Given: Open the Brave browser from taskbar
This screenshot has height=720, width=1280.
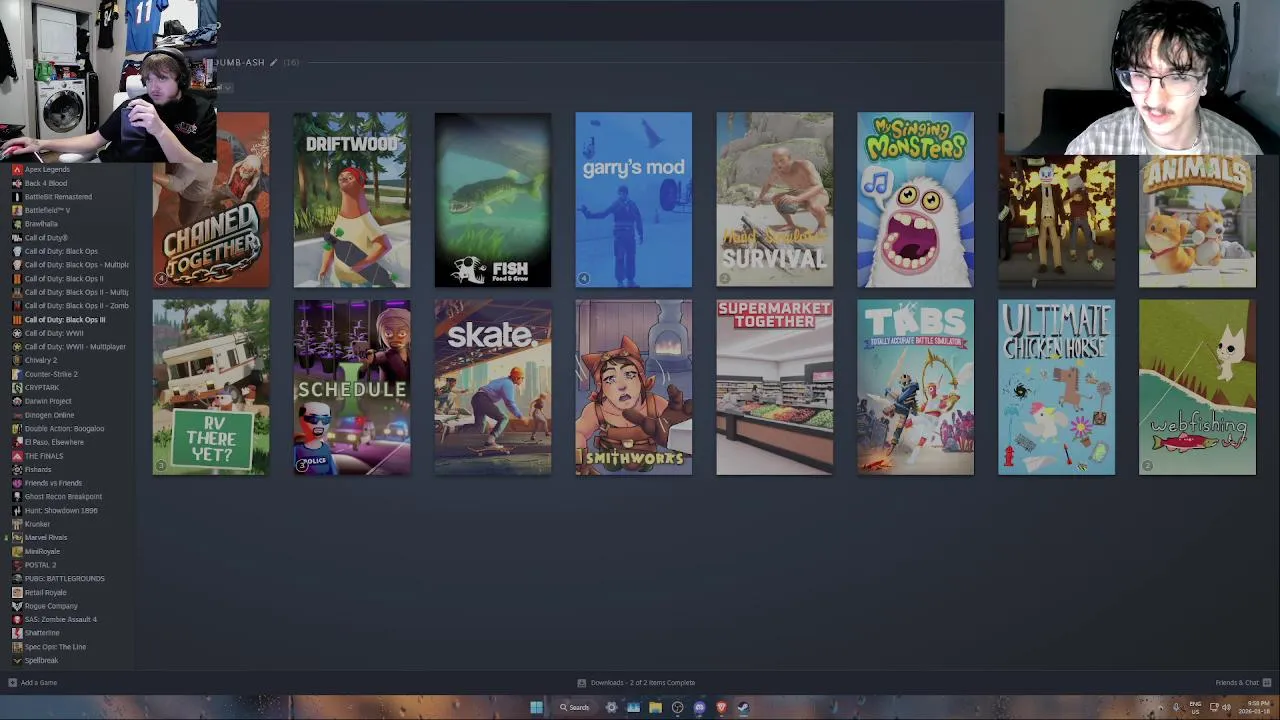Looking at the screenshot, I should click(721, 707).
